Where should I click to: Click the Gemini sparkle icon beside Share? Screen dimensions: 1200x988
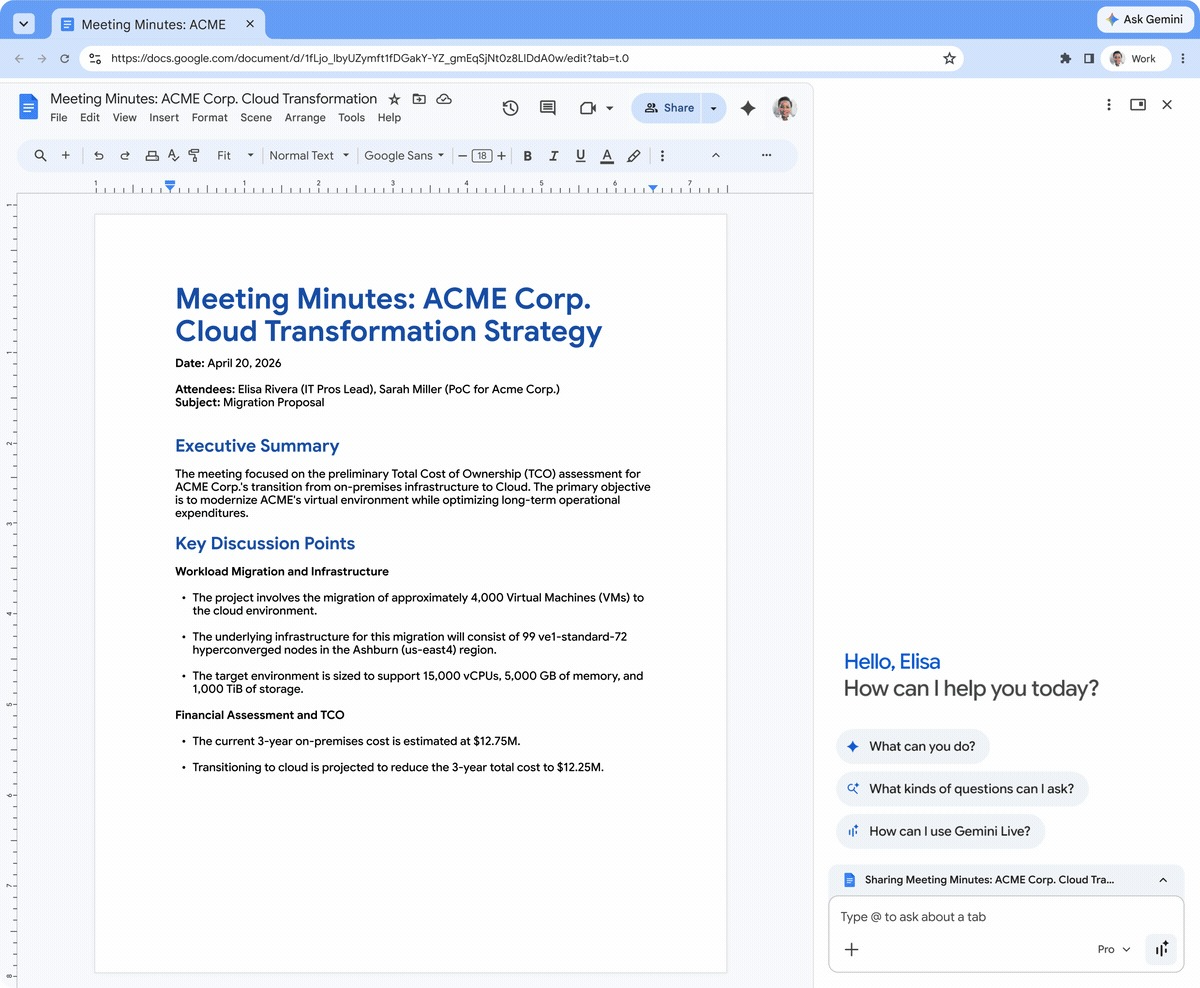click(x=747, y=108)
